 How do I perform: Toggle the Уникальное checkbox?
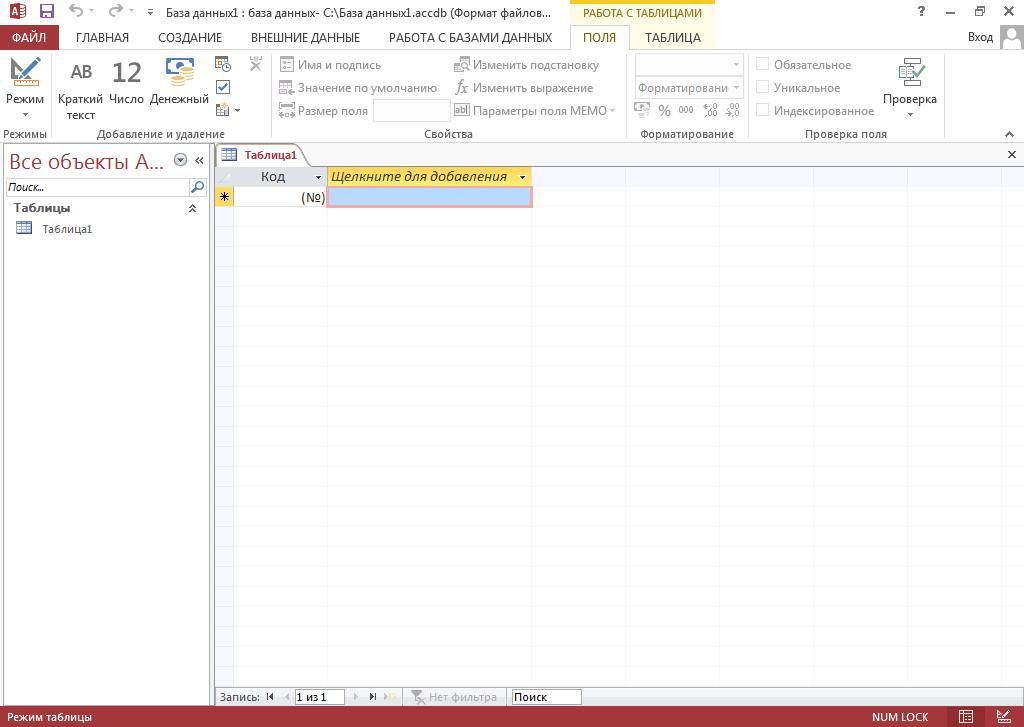tap(763, 88)
